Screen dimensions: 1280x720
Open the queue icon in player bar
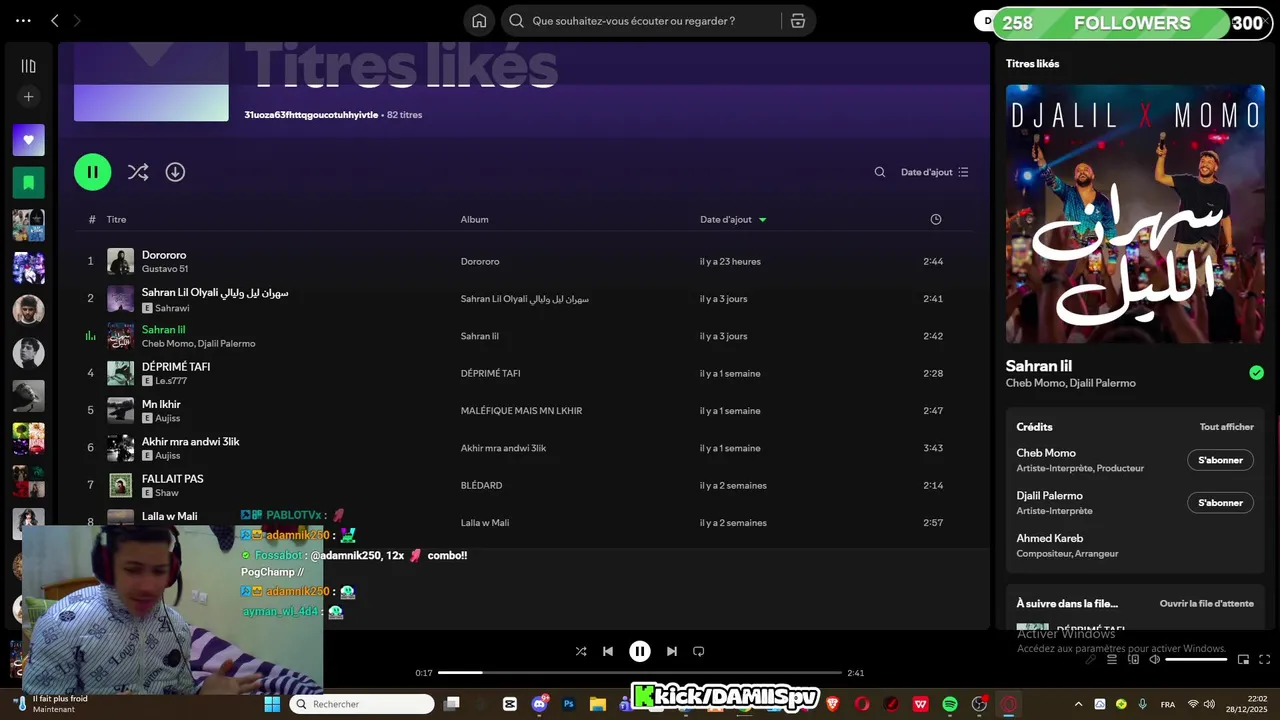tap(1112, 659)
